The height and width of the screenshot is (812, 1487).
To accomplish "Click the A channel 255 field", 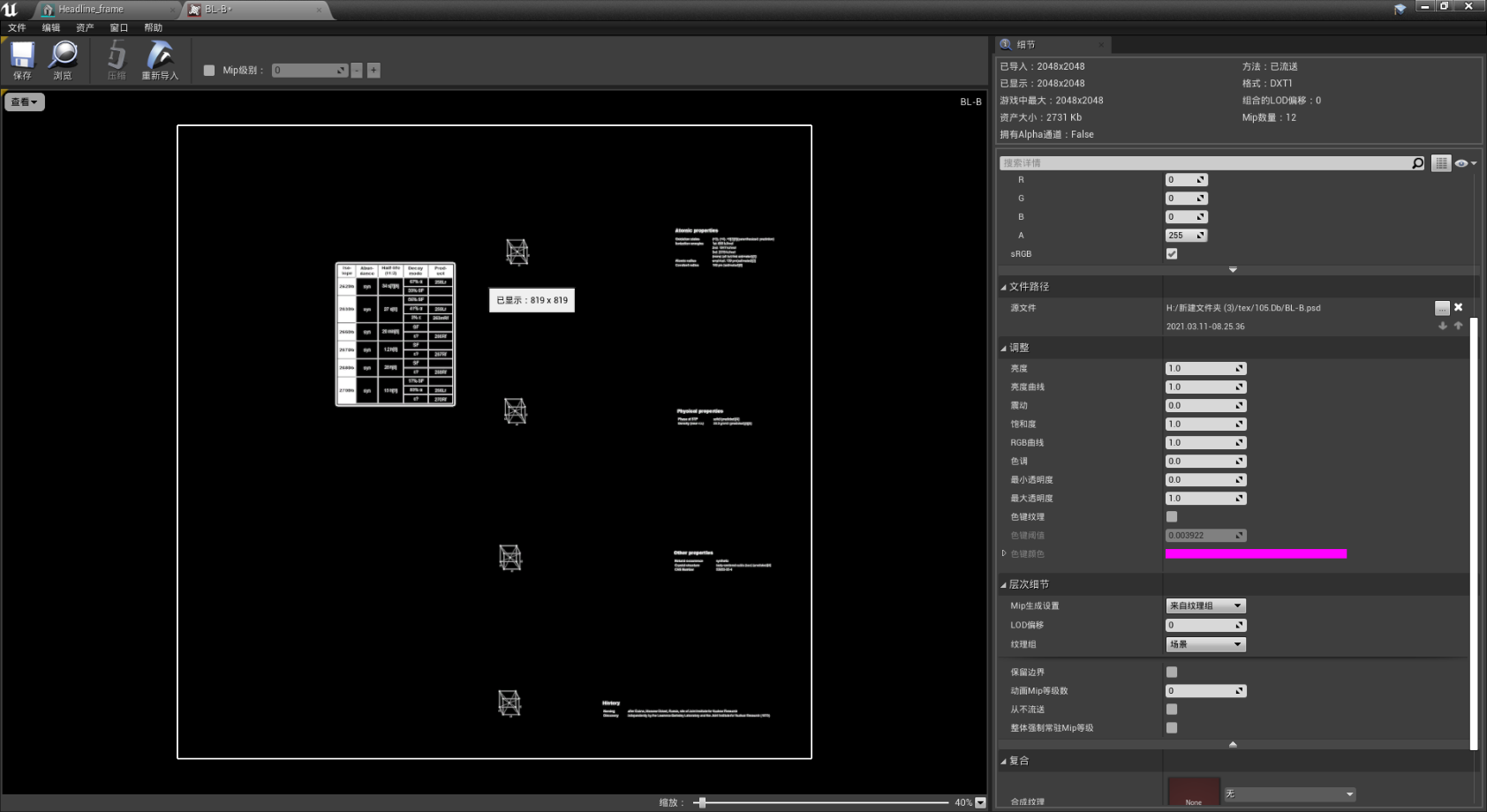I will 1186,236.
